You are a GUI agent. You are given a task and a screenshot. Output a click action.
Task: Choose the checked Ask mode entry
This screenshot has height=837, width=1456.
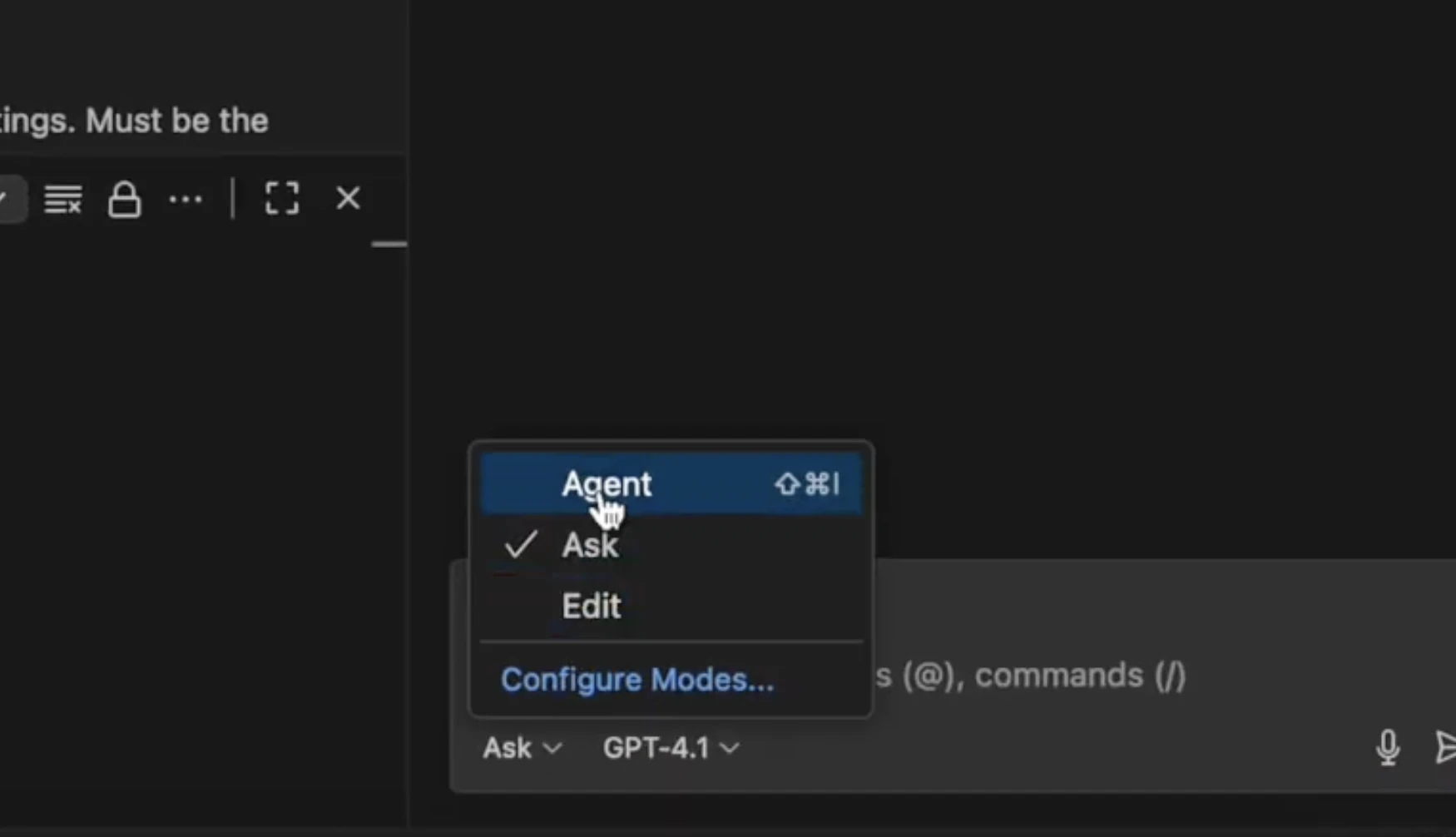(590, 546)
